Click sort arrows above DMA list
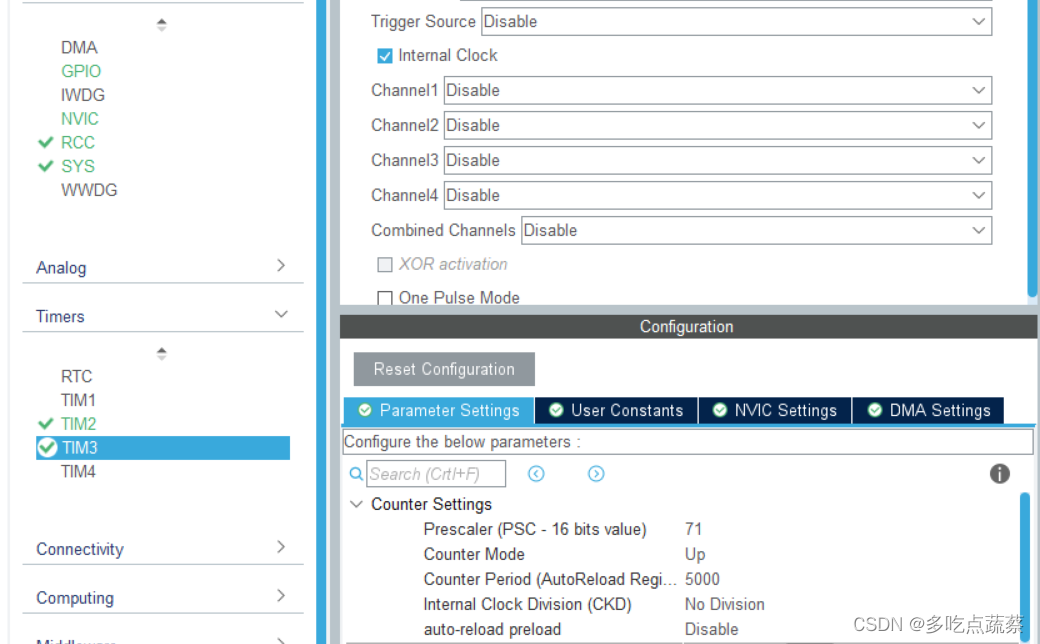 coord(161,25)
